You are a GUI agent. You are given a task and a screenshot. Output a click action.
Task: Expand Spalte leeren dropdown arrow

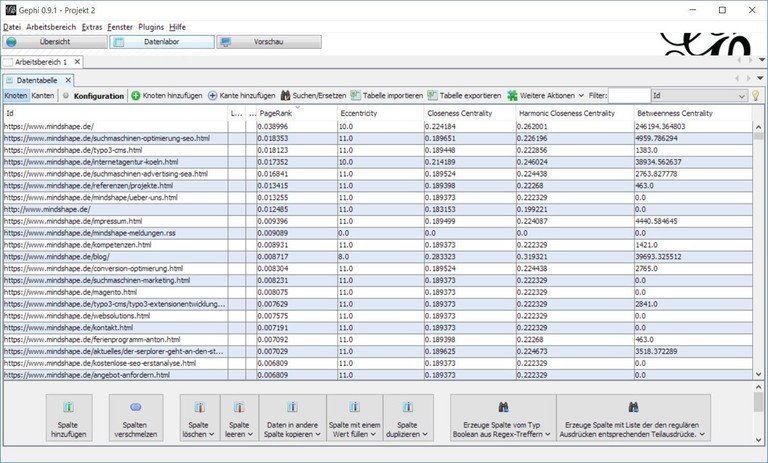click(250, 435)
